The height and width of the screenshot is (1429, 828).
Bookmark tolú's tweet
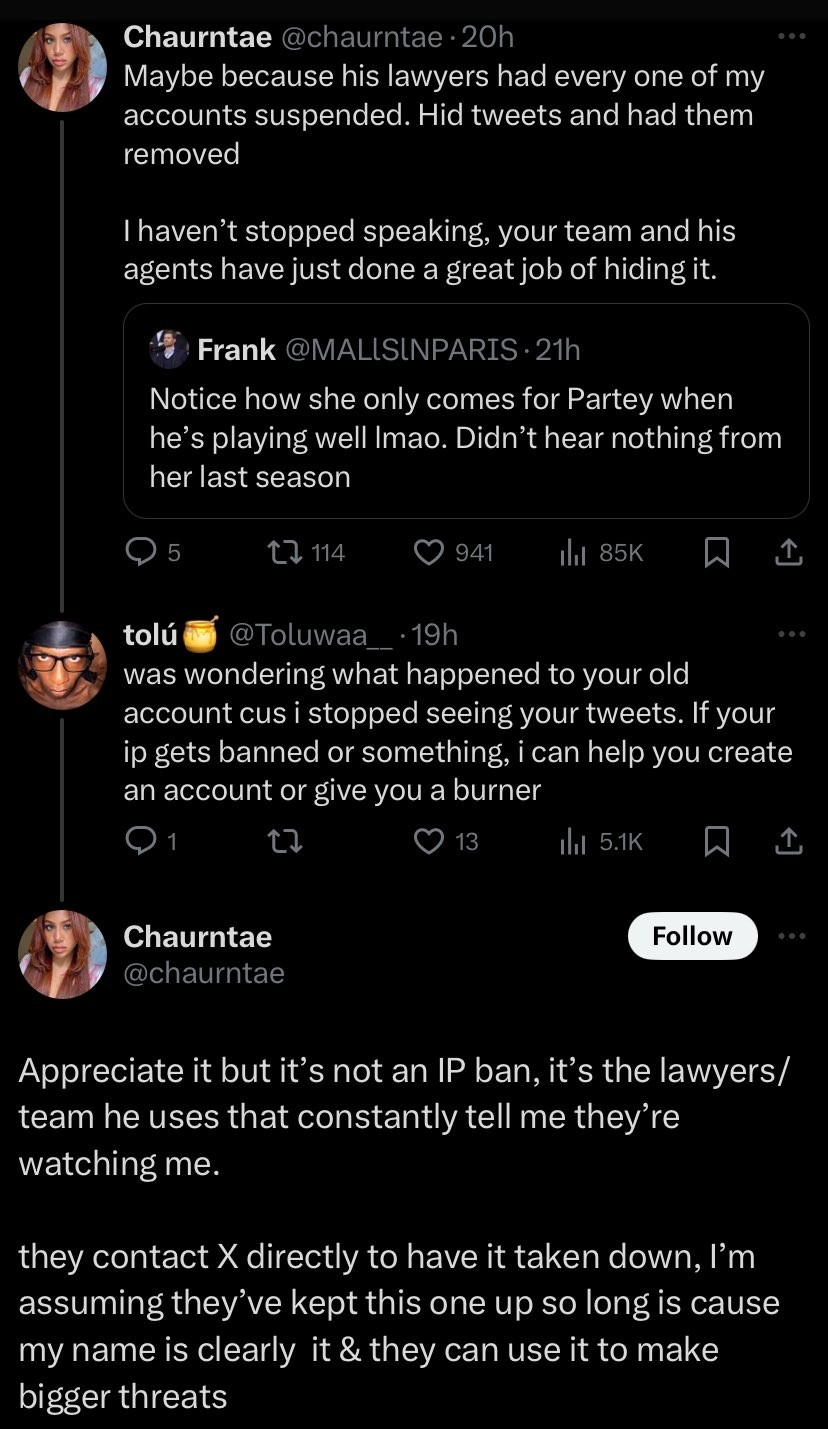pos(716,842)
